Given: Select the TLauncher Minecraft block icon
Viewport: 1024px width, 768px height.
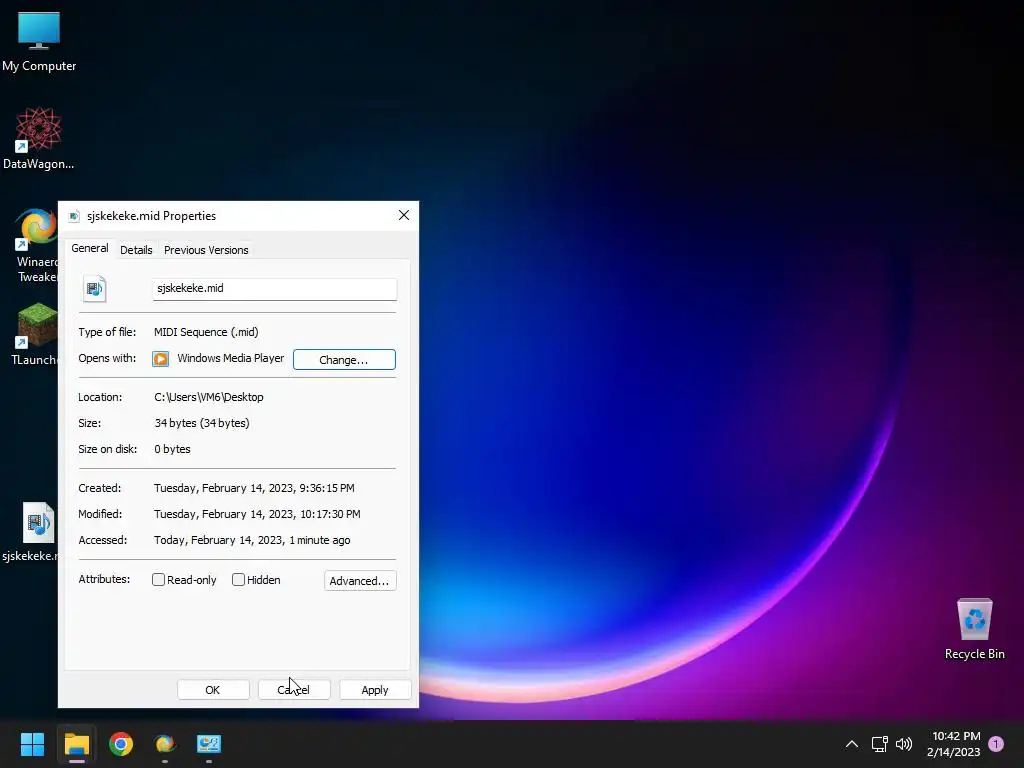Looking at the screenshot, I should (x=36, y=325).
